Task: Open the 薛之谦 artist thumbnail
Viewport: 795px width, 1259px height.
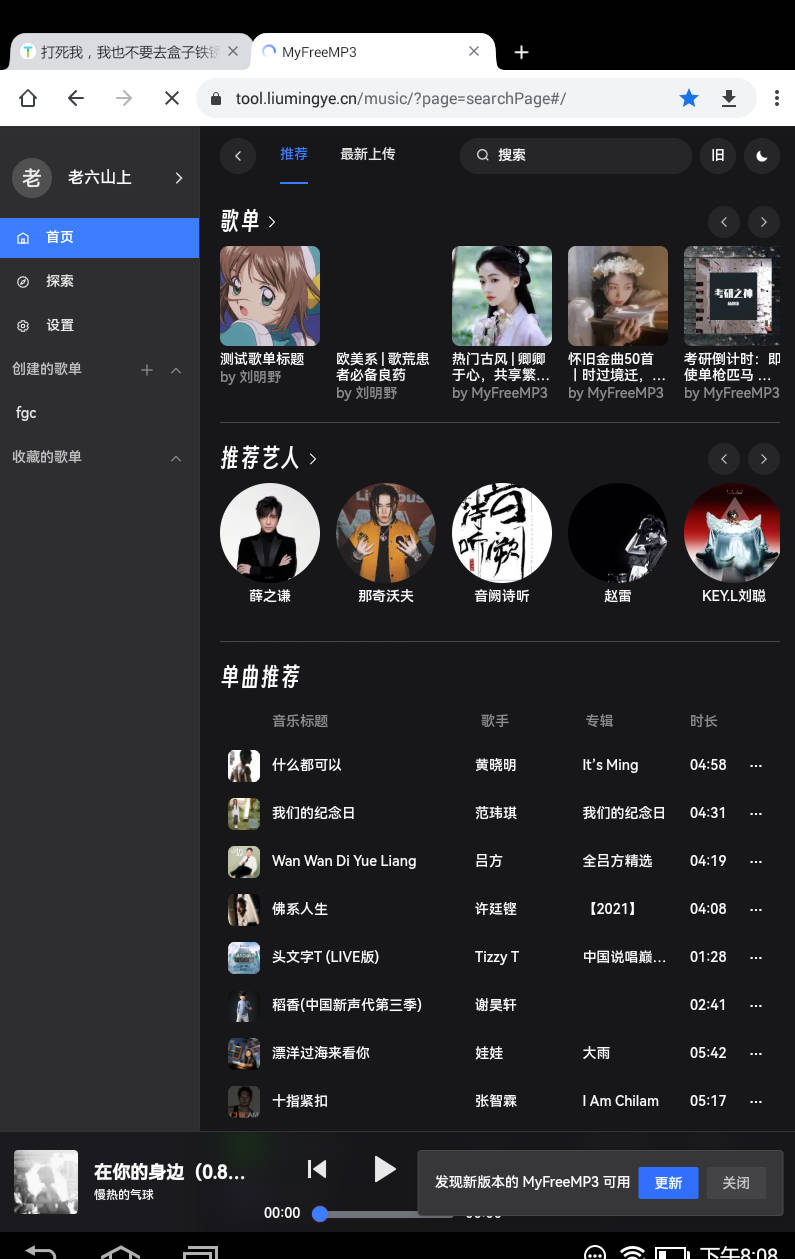Action: [x=270, y=533]
